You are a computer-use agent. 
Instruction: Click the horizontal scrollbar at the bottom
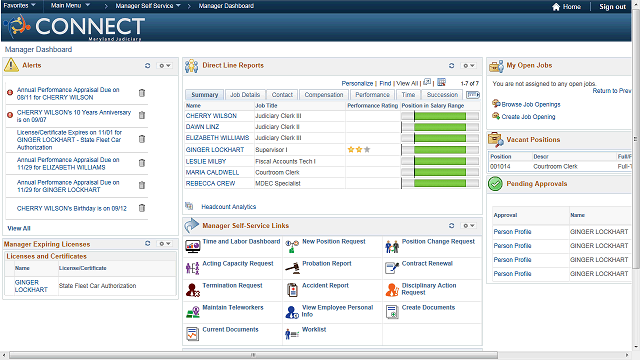tap(253, 355)
